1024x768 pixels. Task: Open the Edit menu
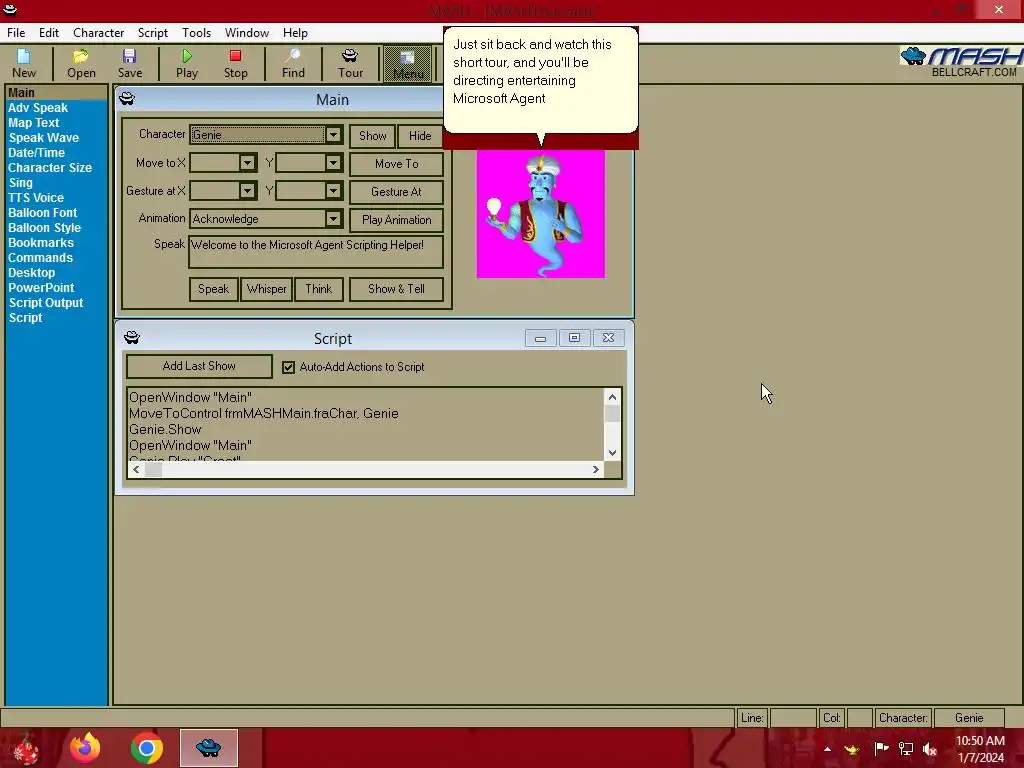(x=49, y=33)
